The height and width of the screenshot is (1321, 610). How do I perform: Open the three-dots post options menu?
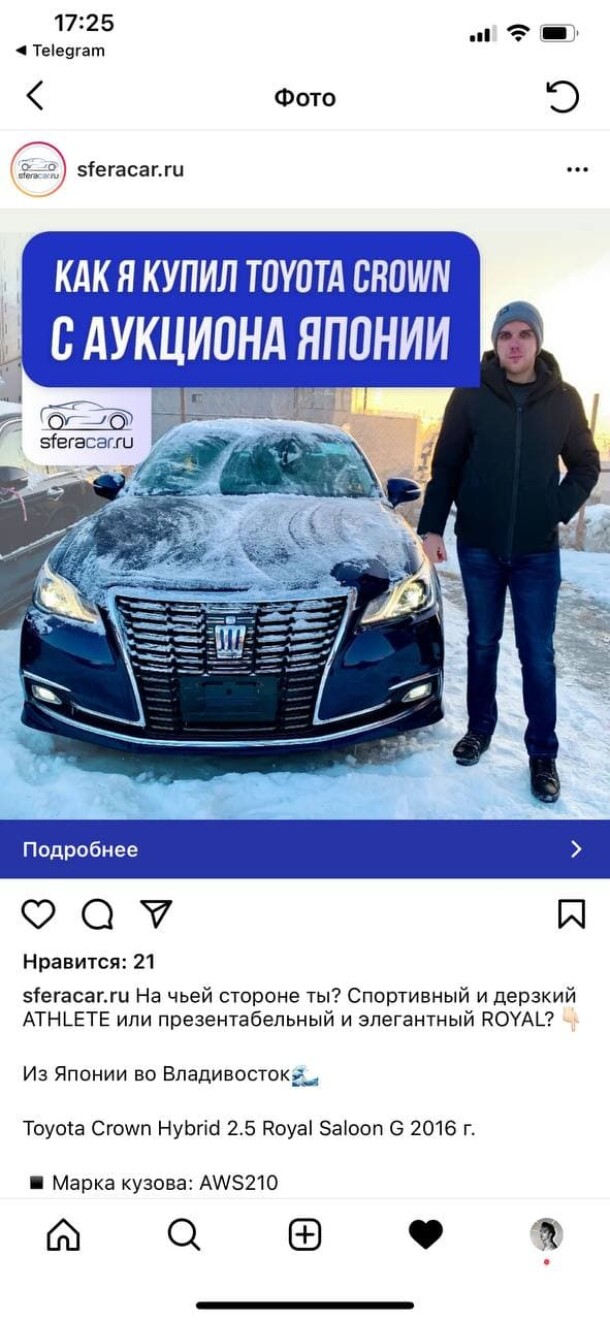click(x=577, y=170)
